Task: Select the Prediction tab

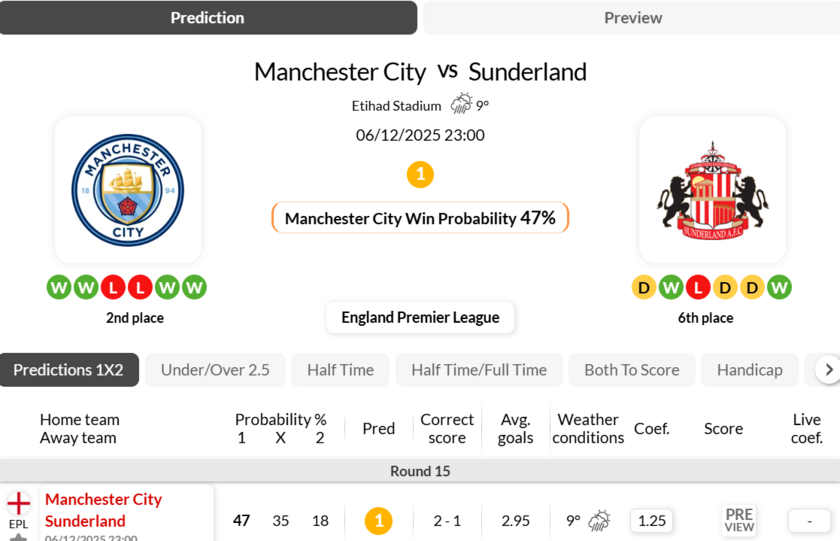Action: (x=208, y=18)
